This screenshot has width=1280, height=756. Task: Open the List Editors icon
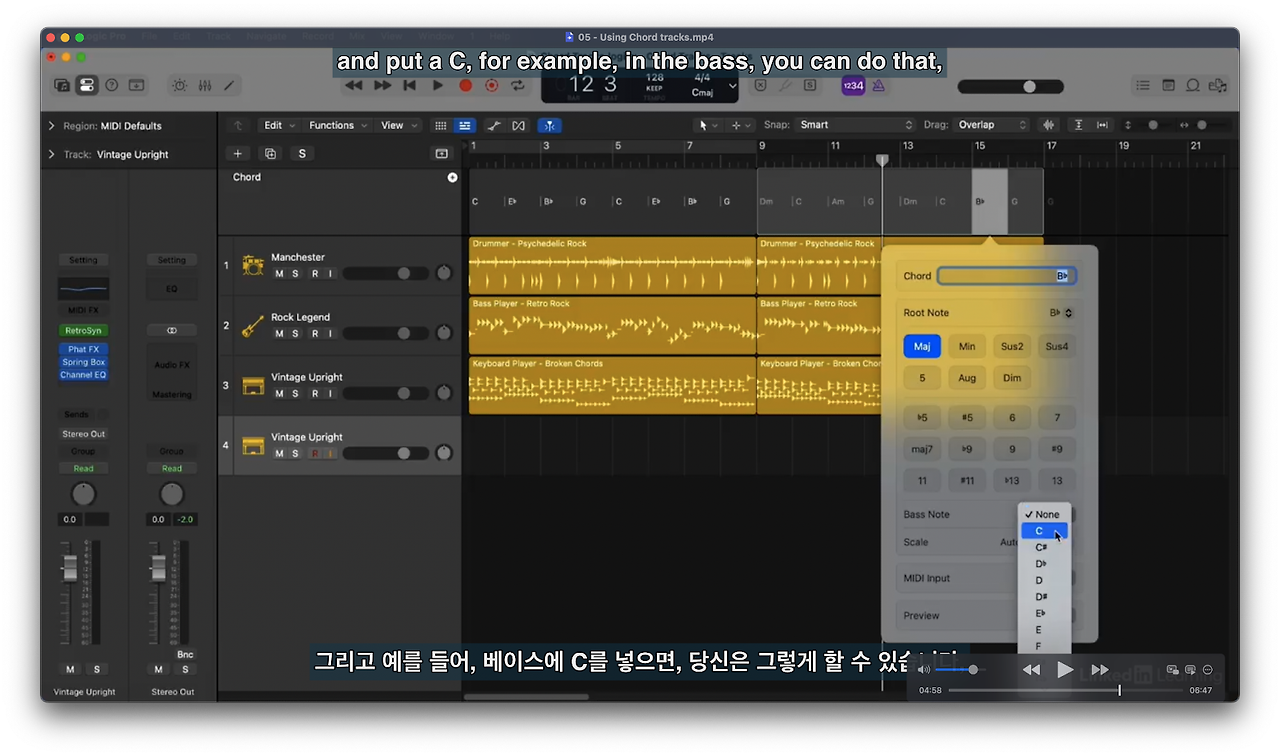pos(1143,86)
